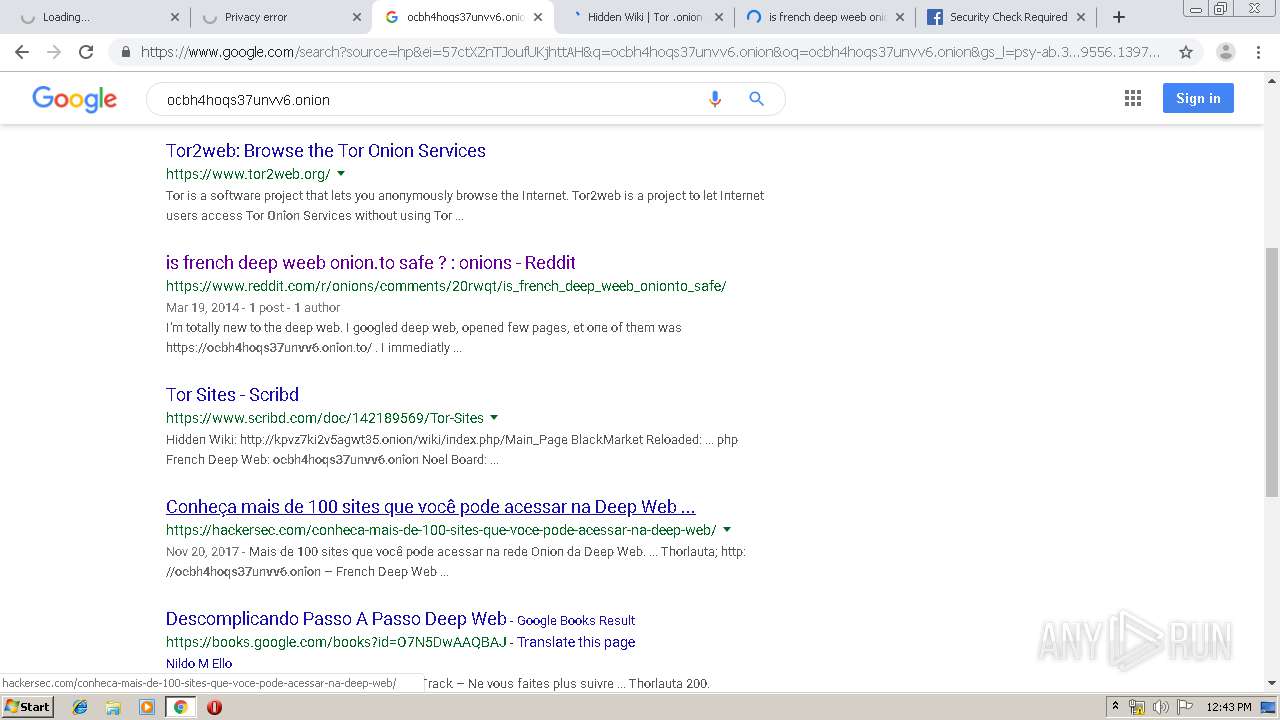The height and width of the screenshot is (720, 1280).
Task: Close the is french deep weeb tab
Action: [x=900, y=17]
